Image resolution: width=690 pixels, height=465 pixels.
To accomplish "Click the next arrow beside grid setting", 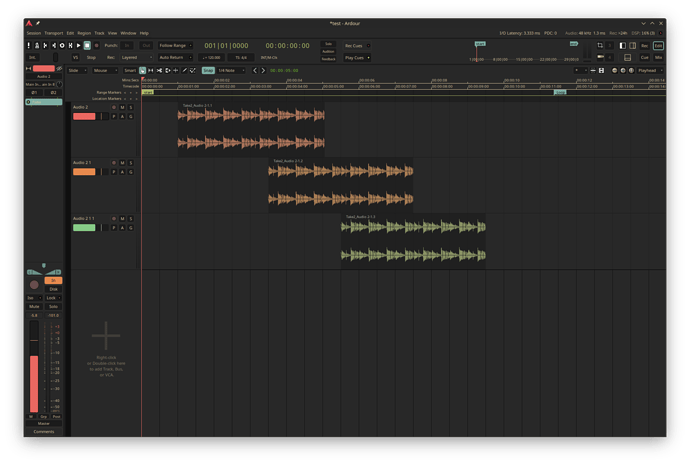I will pos(263,70).
